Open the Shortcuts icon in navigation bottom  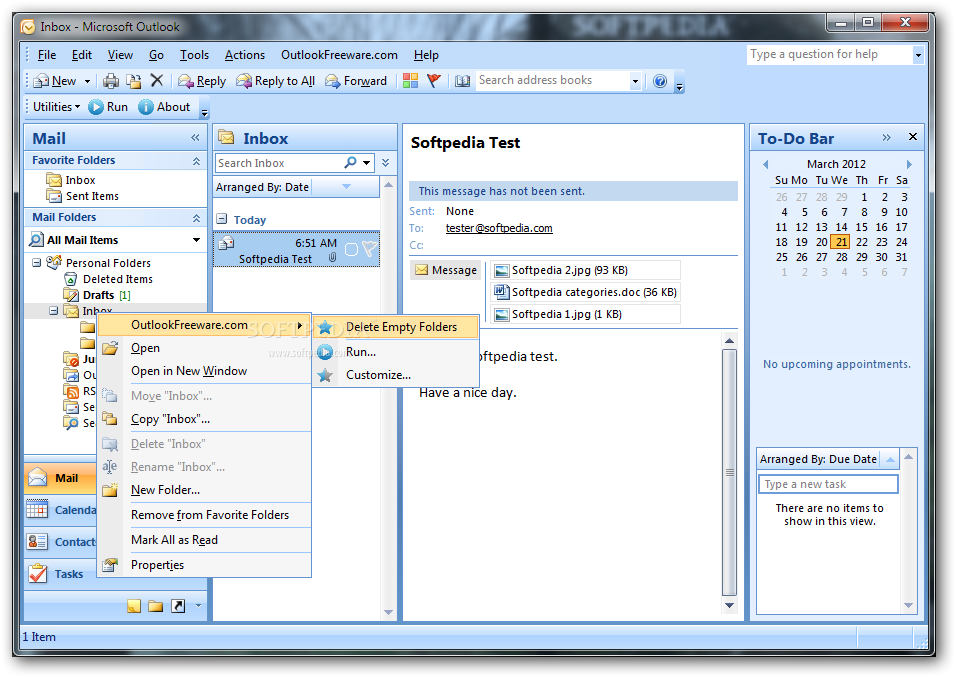pos(178,606)
